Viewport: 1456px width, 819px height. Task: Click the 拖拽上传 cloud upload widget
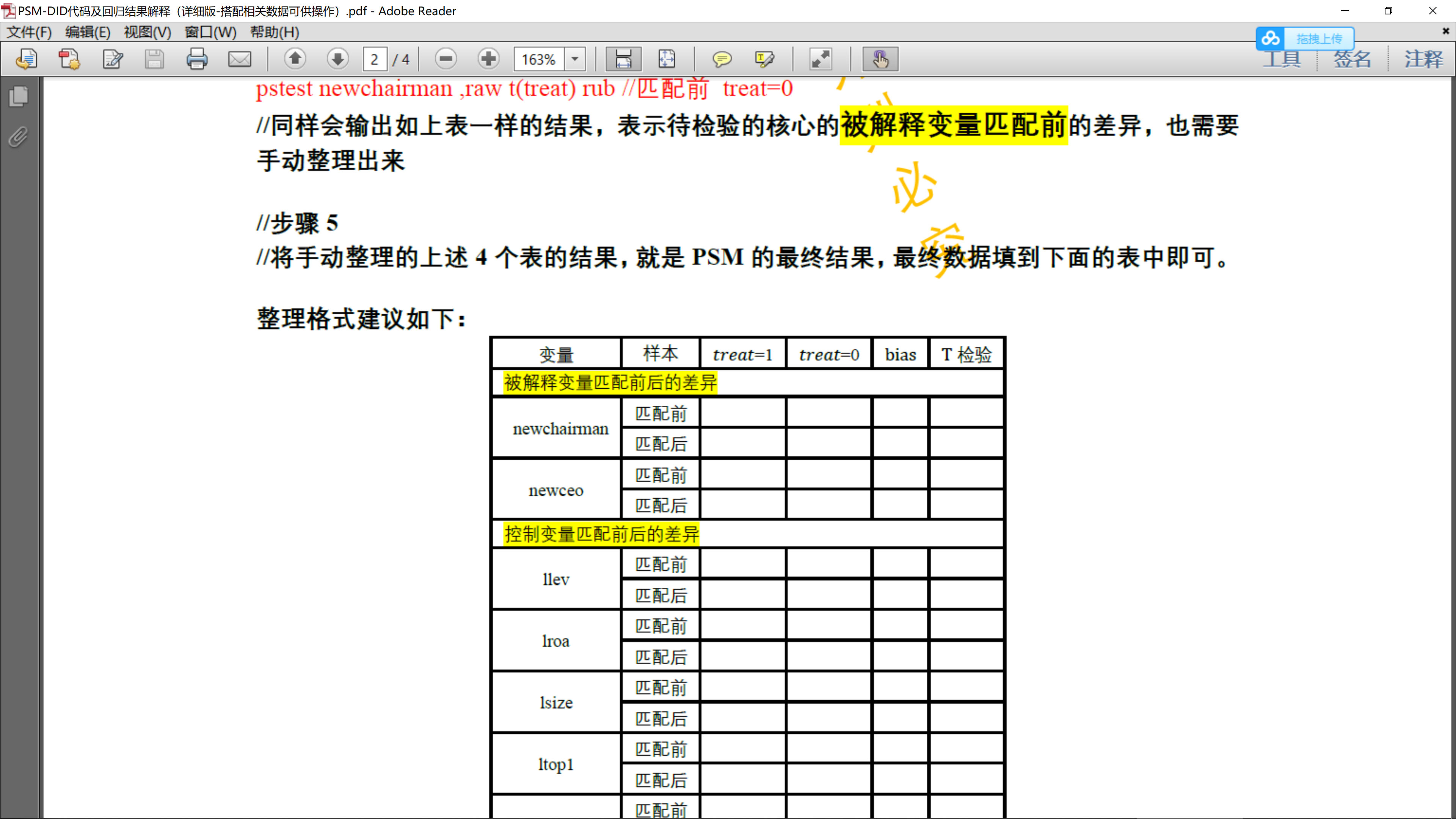pyautogui.click(x=1305, y=38)
